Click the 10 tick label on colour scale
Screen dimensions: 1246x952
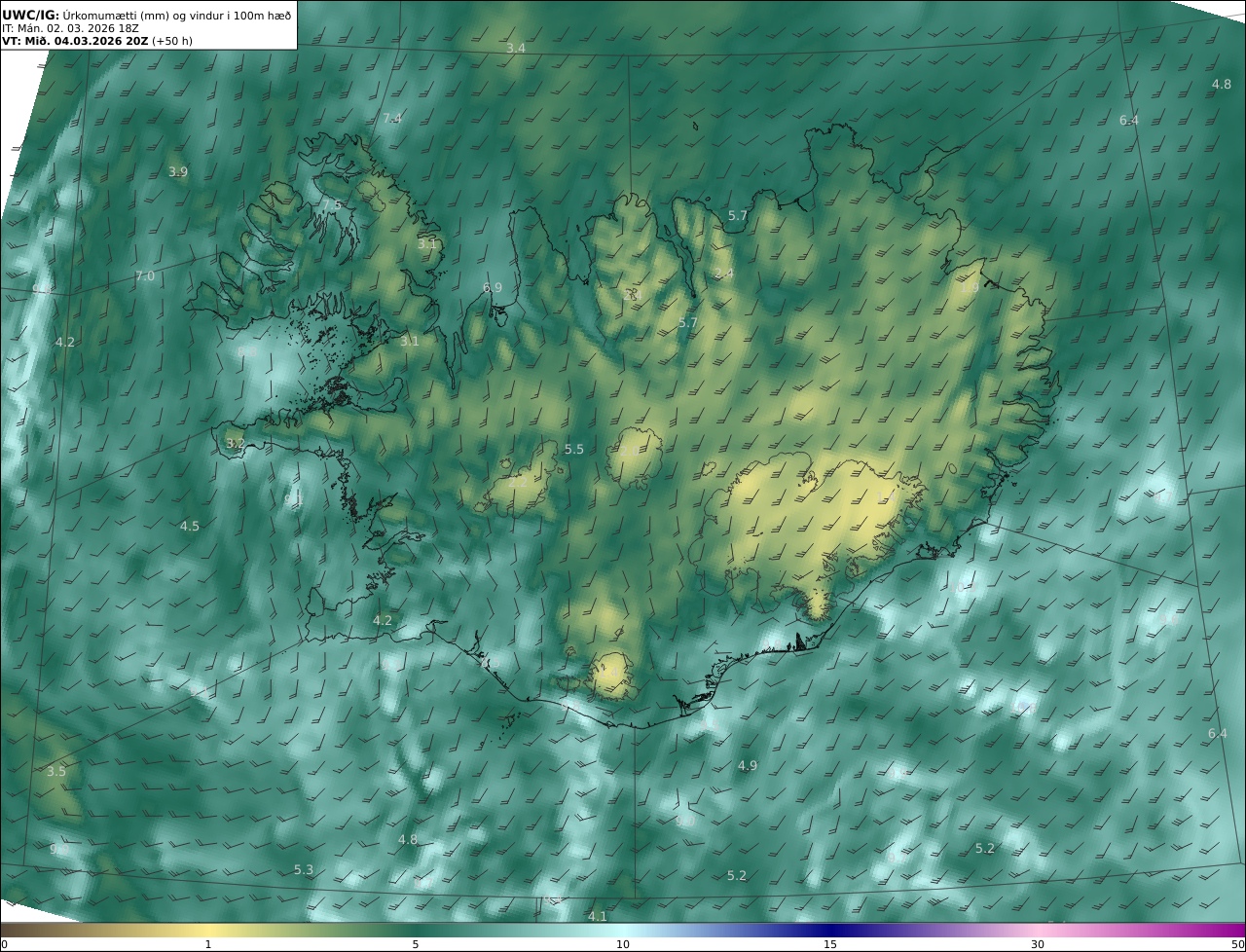click(623, 944)
